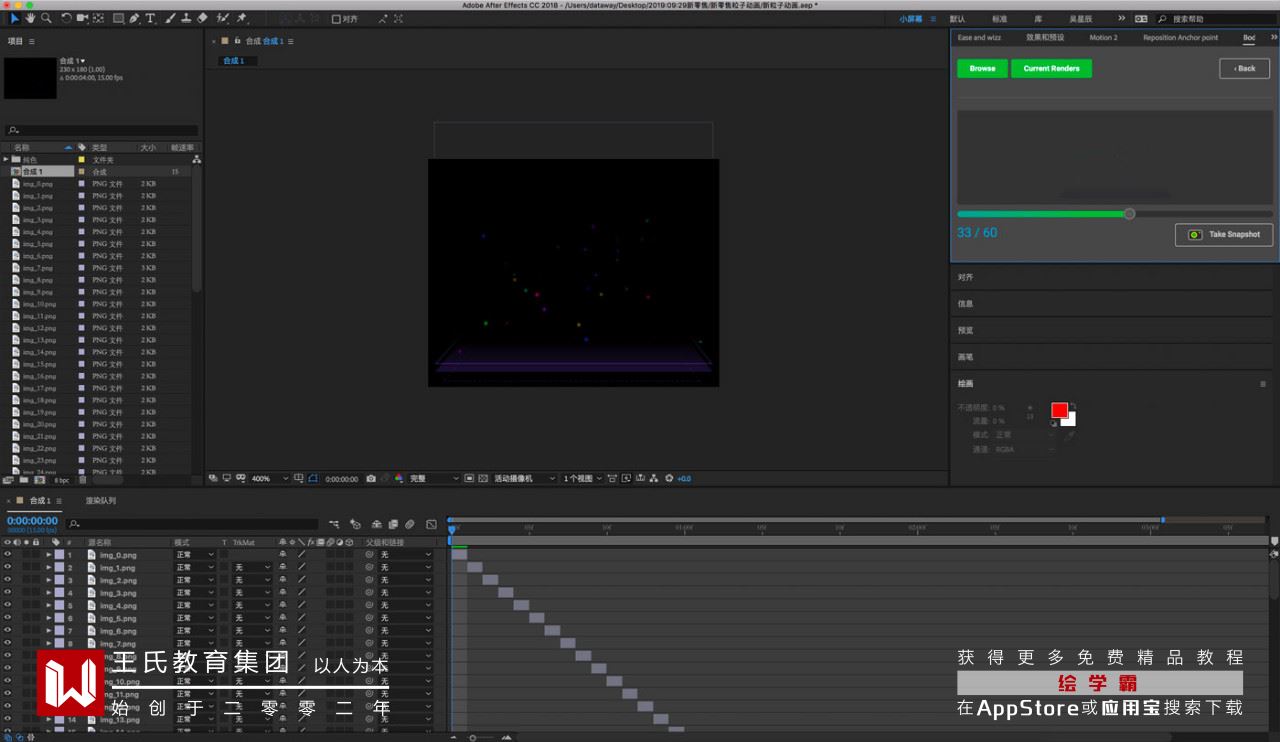
Task: Expand the img_0.png layer properties
Action: point(49,554)
